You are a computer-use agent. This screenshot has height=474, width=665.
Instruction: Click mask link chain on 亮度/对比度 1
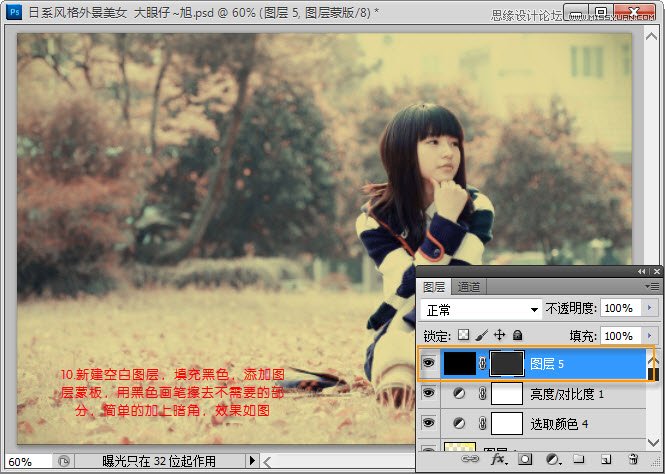[482, 394]
